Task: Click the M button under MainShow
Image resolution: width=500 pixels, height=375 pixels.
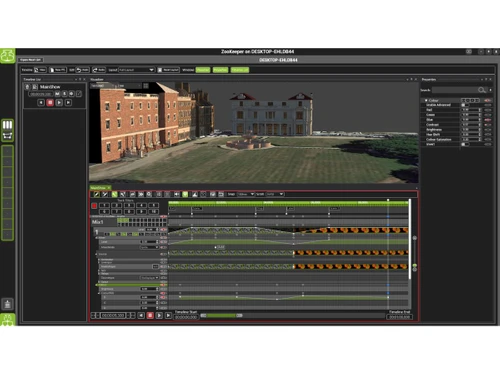Action: click(57, 94)
